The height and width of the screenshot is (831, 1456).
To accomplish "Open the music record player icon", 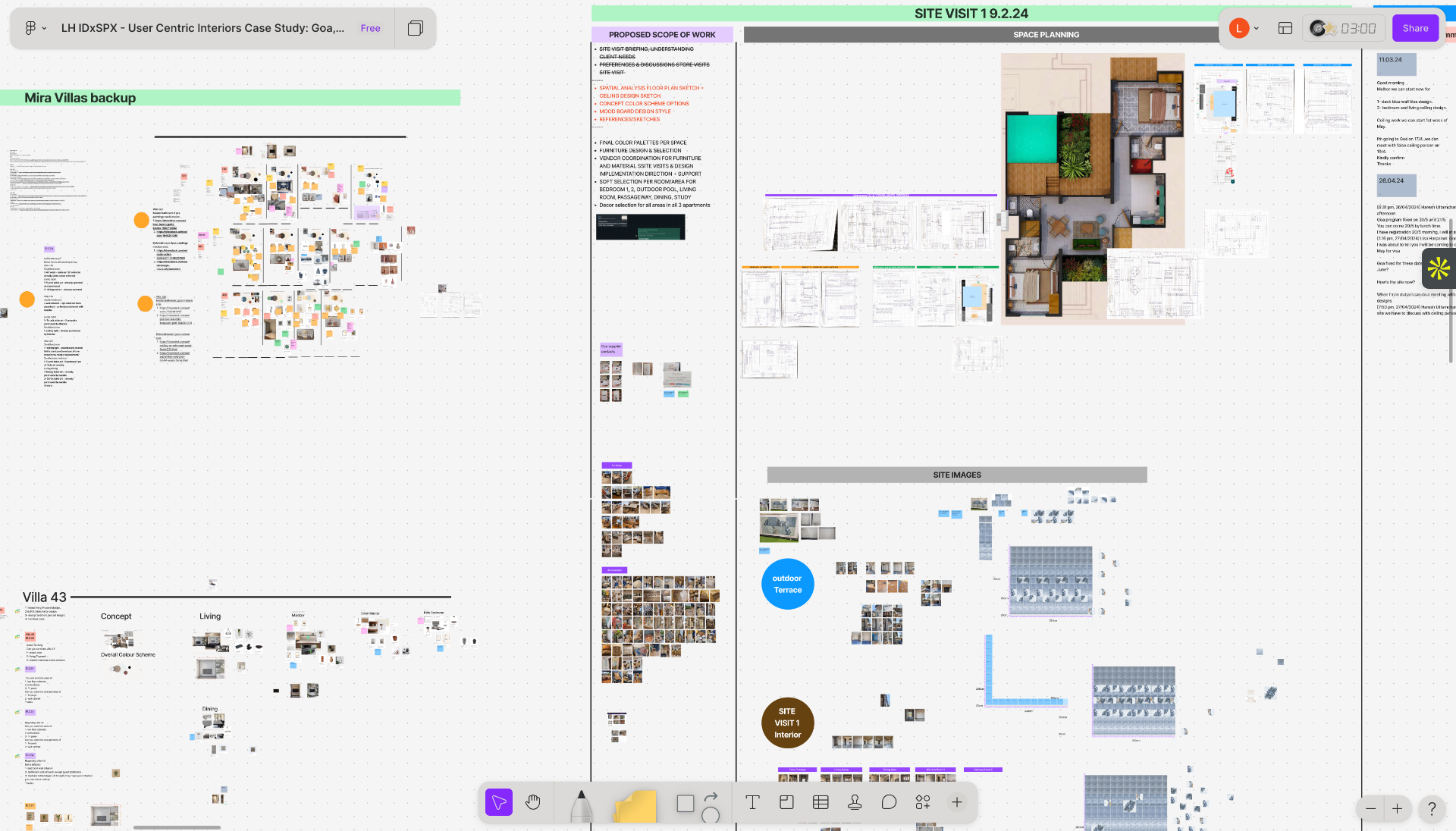I will pos(1323,28).
